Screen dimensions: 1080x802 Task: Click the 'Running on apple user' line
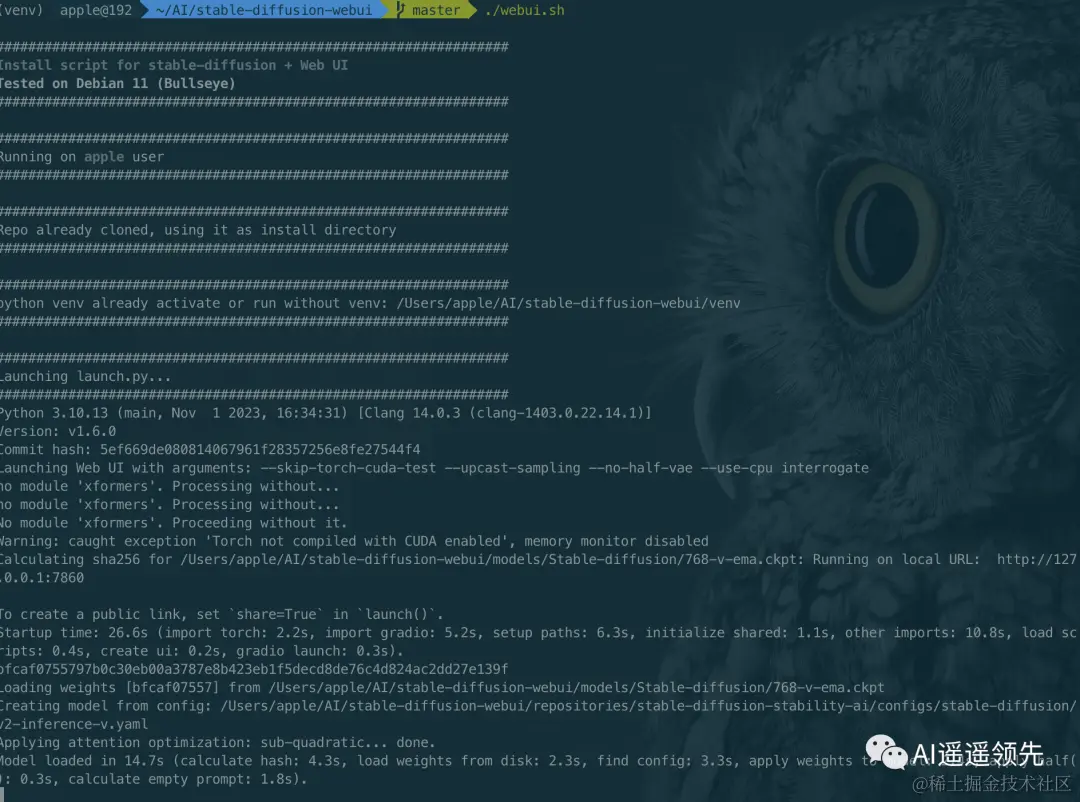coord(82,156)
